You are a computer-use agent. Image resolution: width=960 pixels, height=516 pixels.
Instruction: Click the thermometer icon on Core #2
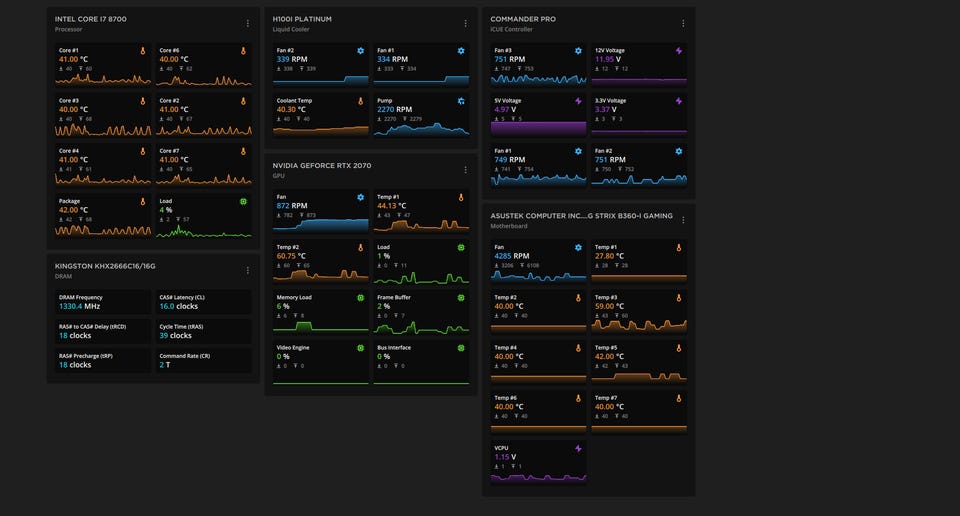(243, 101)
